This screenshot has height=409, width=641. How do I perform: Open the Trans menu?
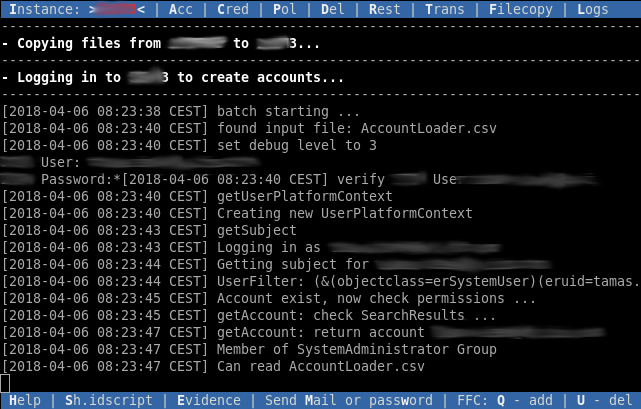click(x=444, y=9)
